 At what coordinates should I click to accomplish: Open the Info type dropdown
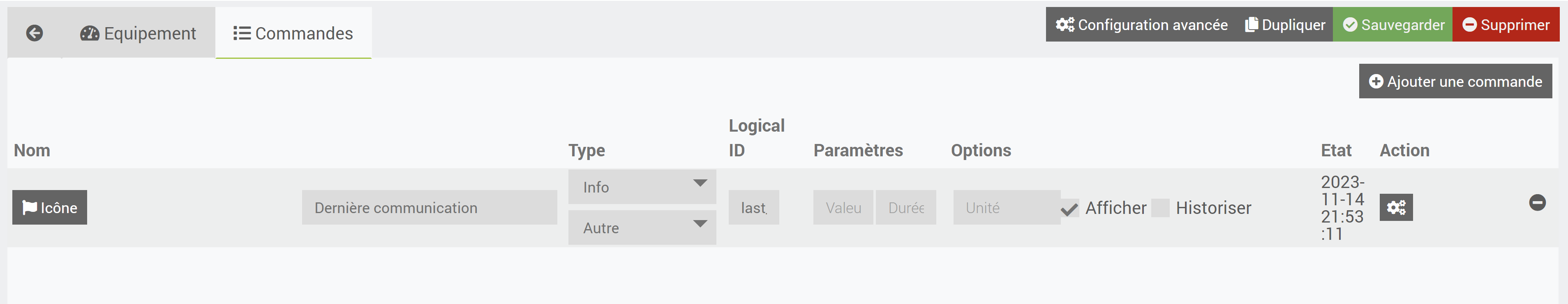click(642, 187)
